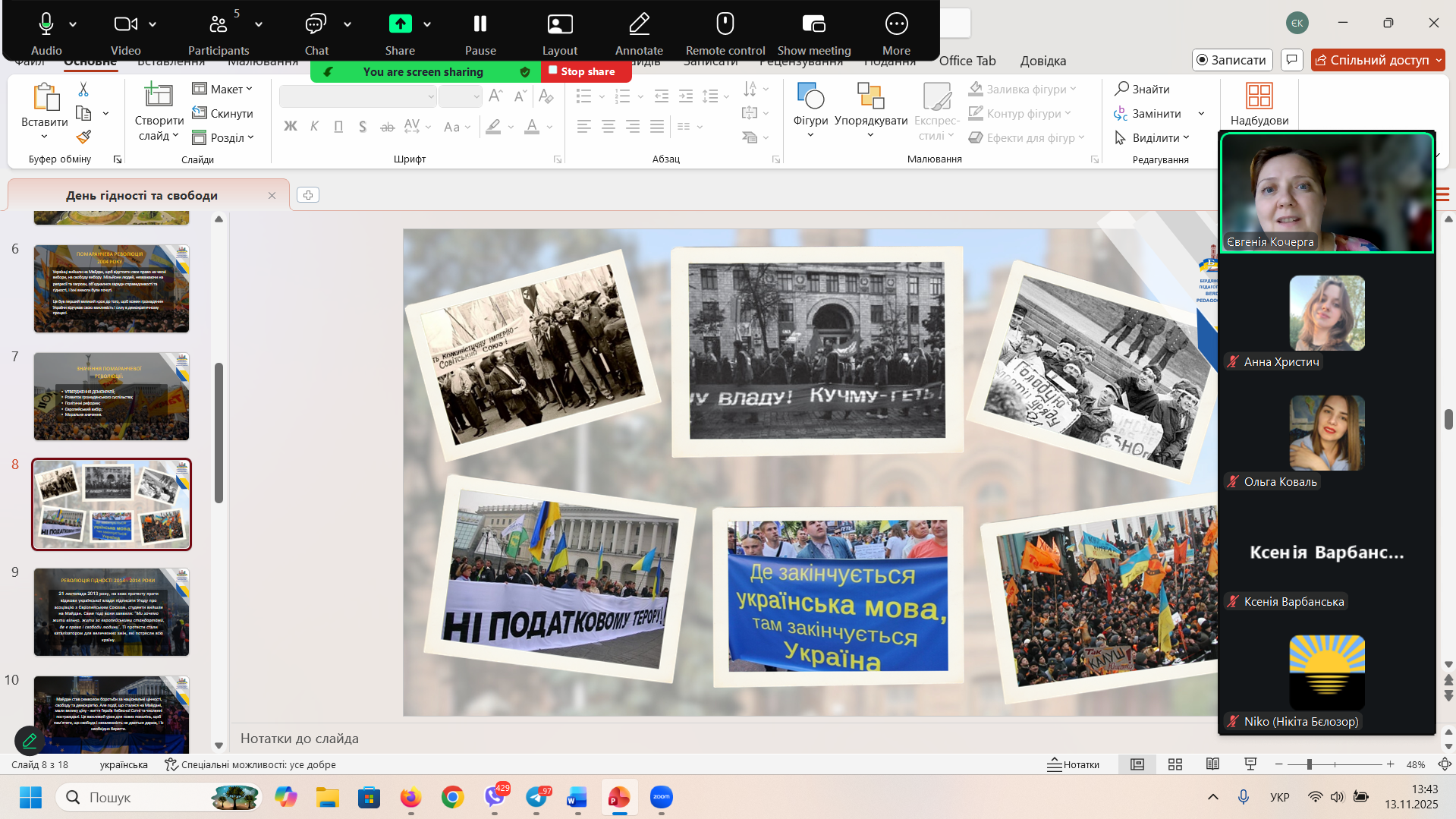Viewport: 1456px width, 819px height.
Task: Open the Надбудови add-ins icon
Action: [1259, 97]
